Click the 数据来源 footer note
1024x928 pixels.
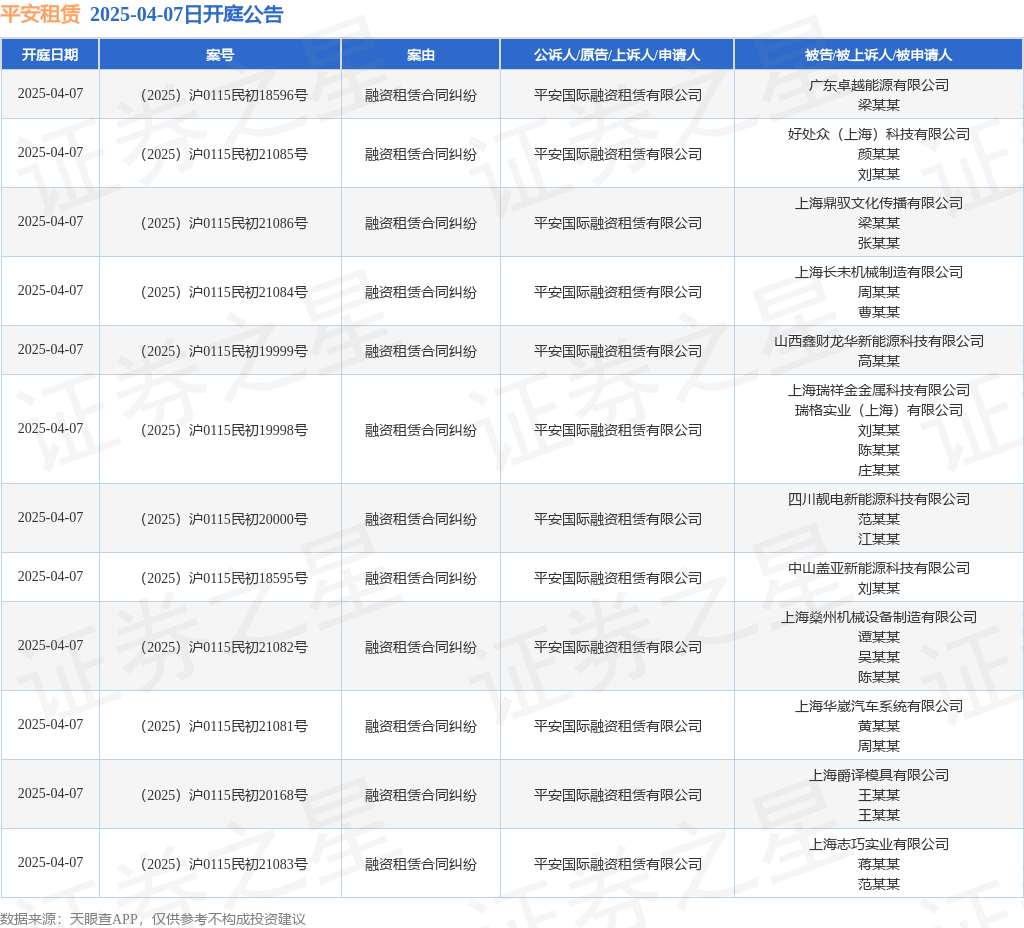[153, 919]
